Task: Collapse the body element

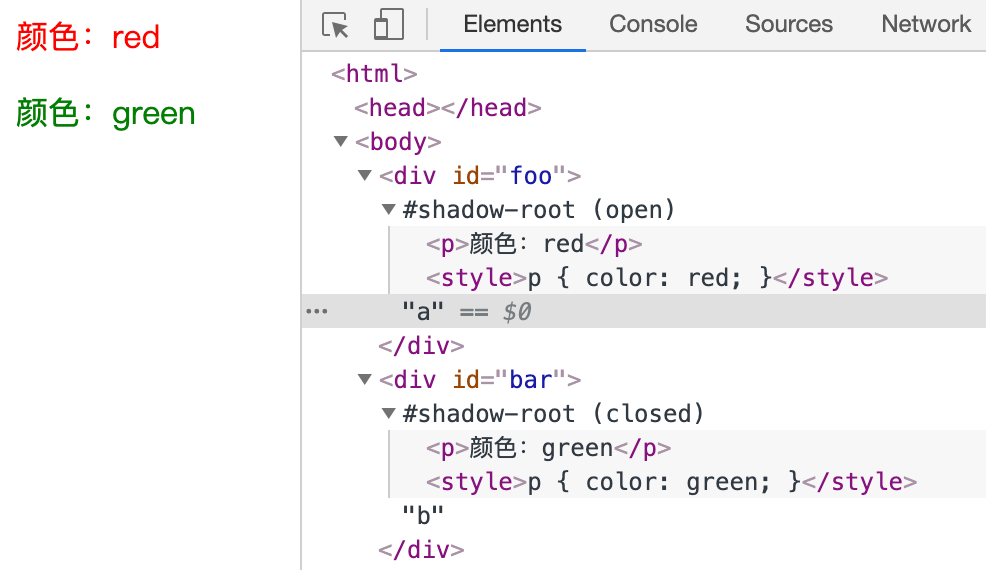Action: (x=341, y=142)
